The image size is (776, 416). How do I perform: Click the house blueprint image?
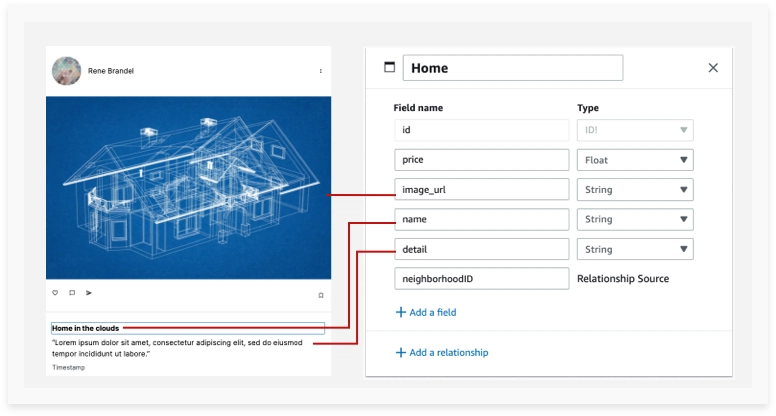[x=189, y=187]
